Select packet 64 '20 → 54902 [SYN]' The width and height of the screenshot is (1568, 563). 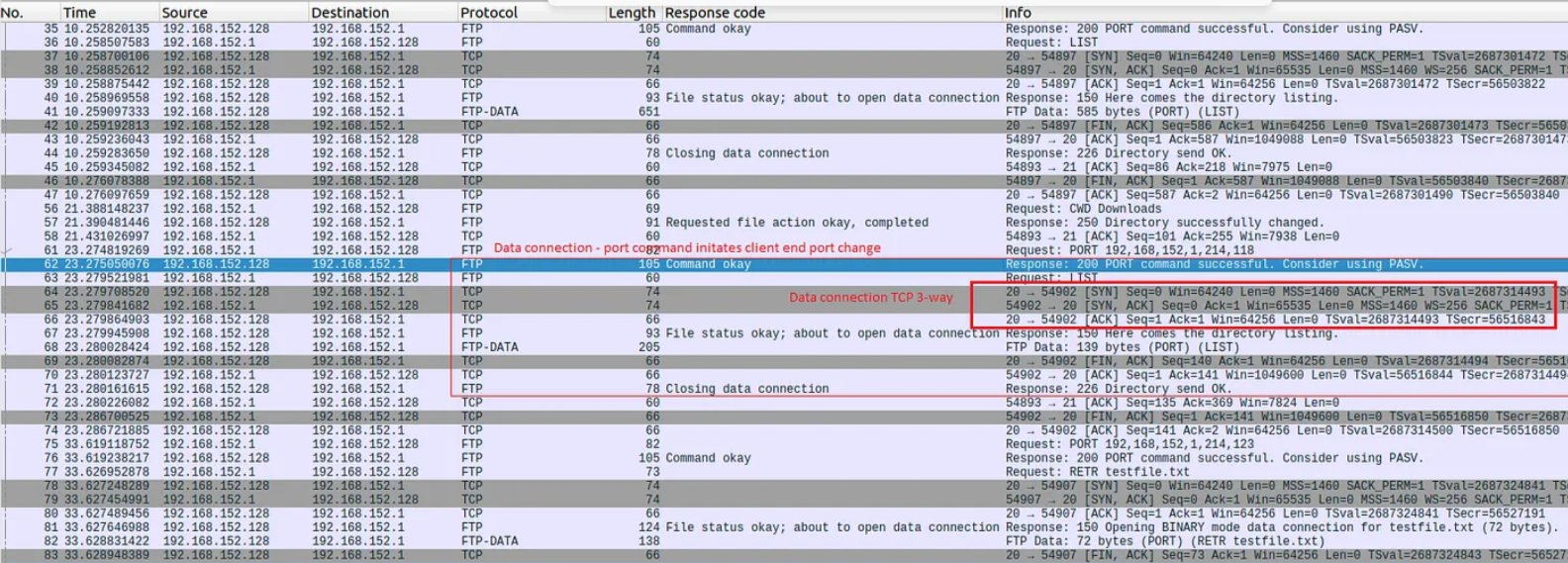[x=784, y=292]
